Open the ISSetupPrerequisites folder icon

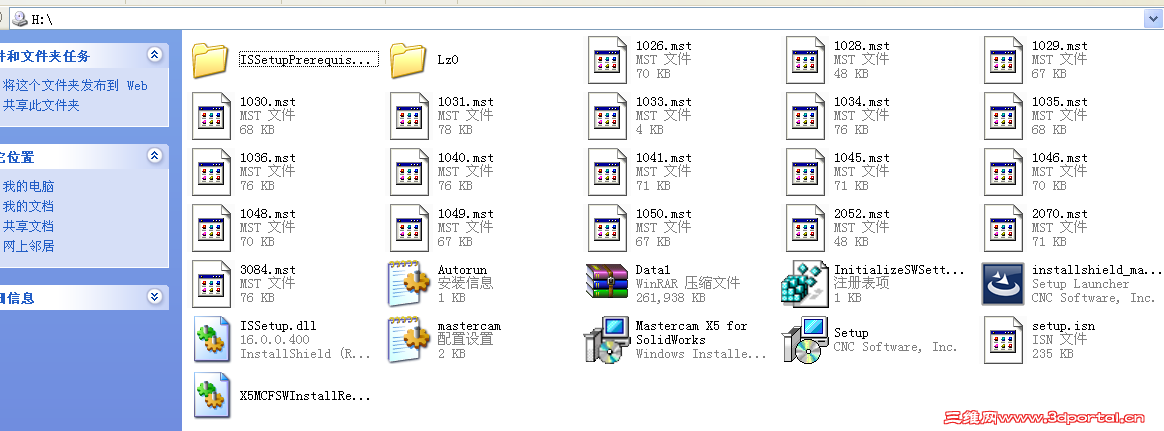click(x=210, y=60)
